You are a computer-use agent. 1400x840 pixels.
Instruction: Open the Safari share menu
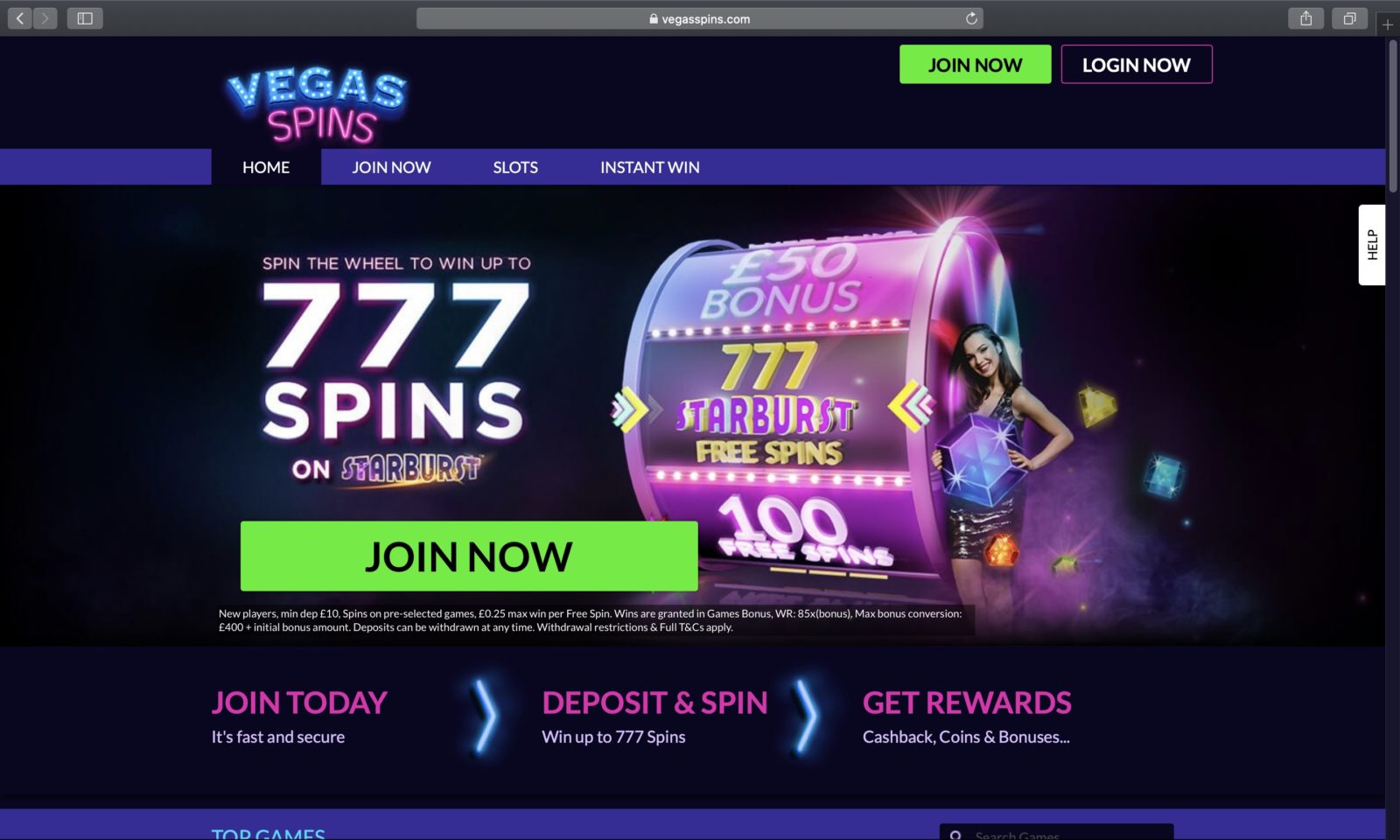(1305, 18)
